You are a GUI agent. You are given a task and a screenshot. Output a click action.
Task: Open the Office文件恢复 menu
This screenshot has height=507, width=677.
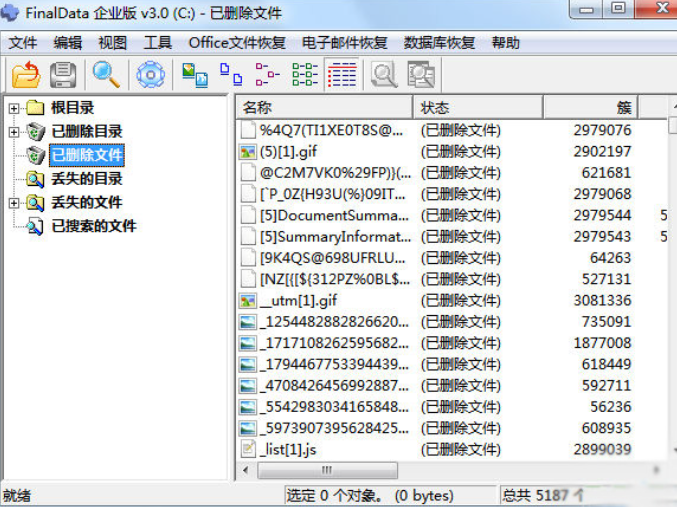point(237,43)
